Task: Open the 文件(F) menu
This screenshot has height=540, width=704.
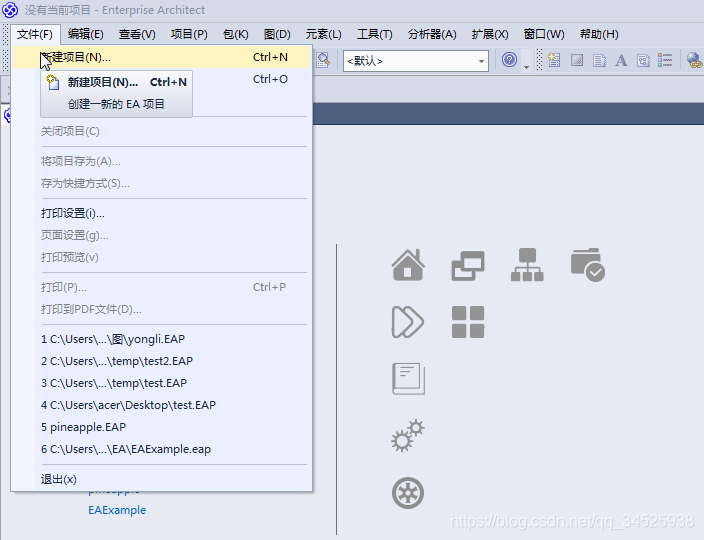Action: click(x=35, y=34)
